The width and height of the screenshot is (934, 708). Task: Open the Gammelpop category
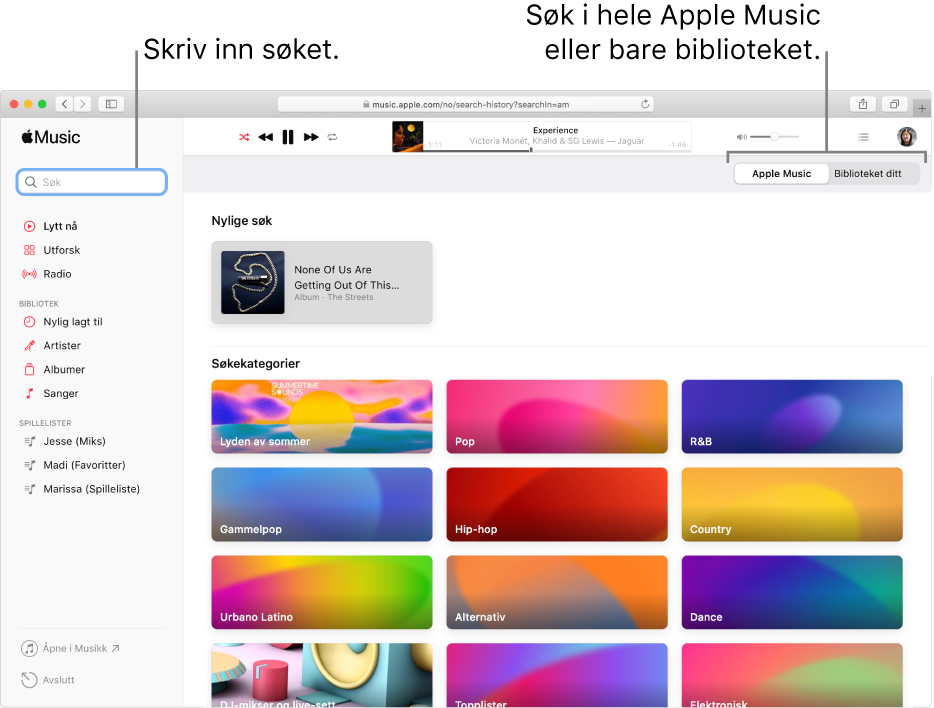point(322,504)
